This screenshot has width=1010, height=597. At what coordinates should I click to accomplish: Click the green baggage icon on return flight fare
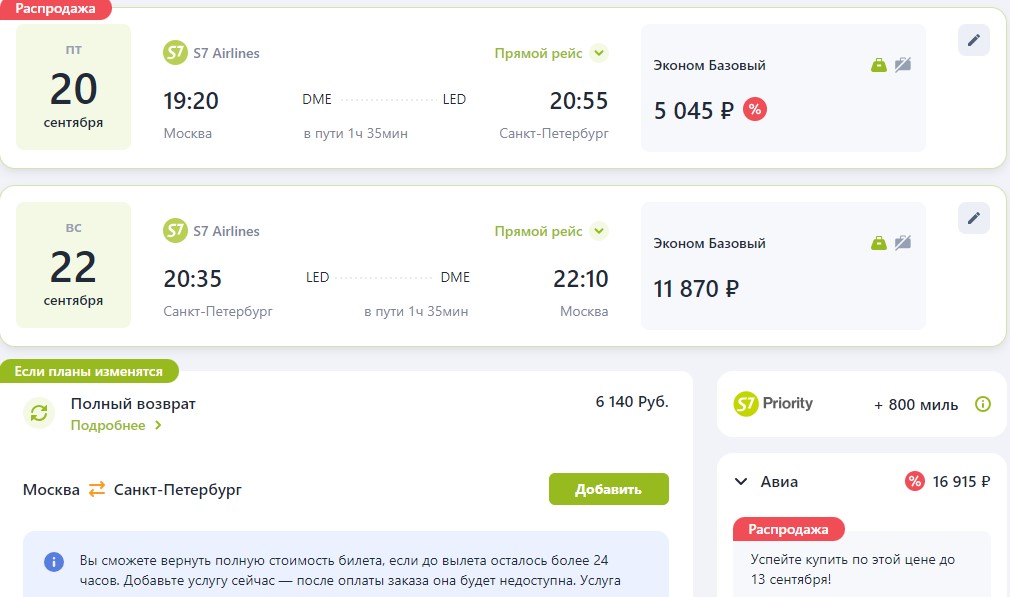[879, 243]
